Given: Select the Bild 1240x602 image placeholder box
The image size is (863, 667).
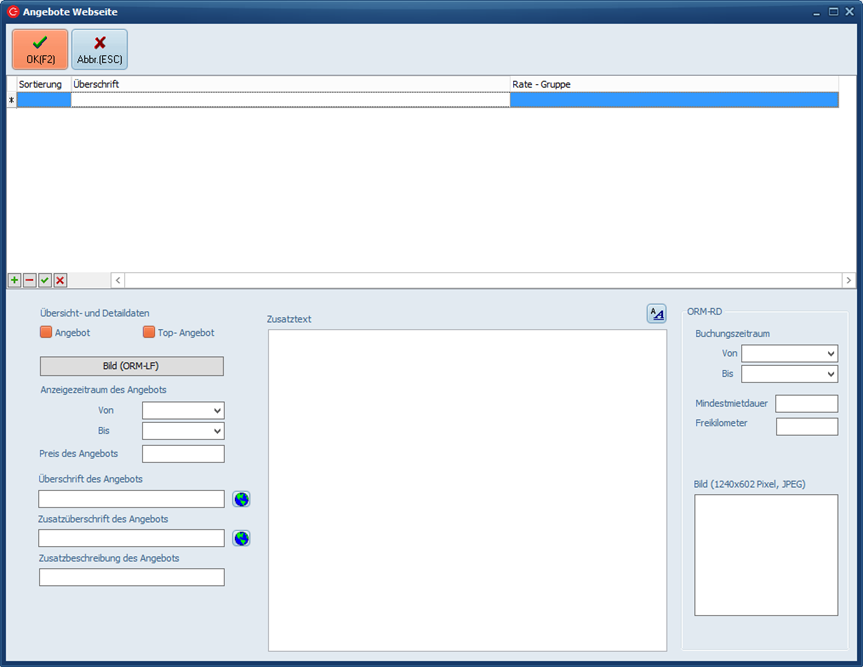Looking at the screenshot, I should [766, 555].
